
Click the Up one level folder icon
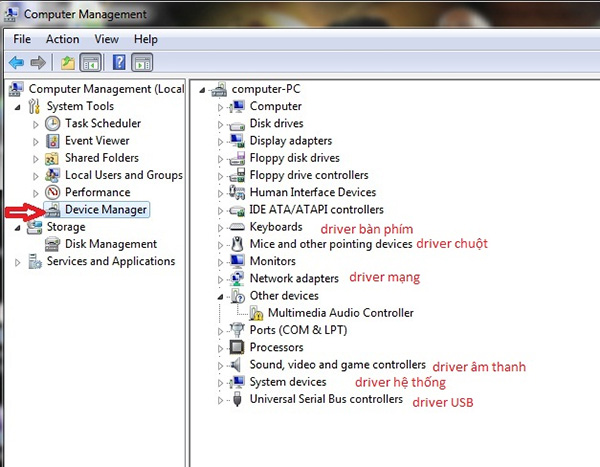coord(68,63)
